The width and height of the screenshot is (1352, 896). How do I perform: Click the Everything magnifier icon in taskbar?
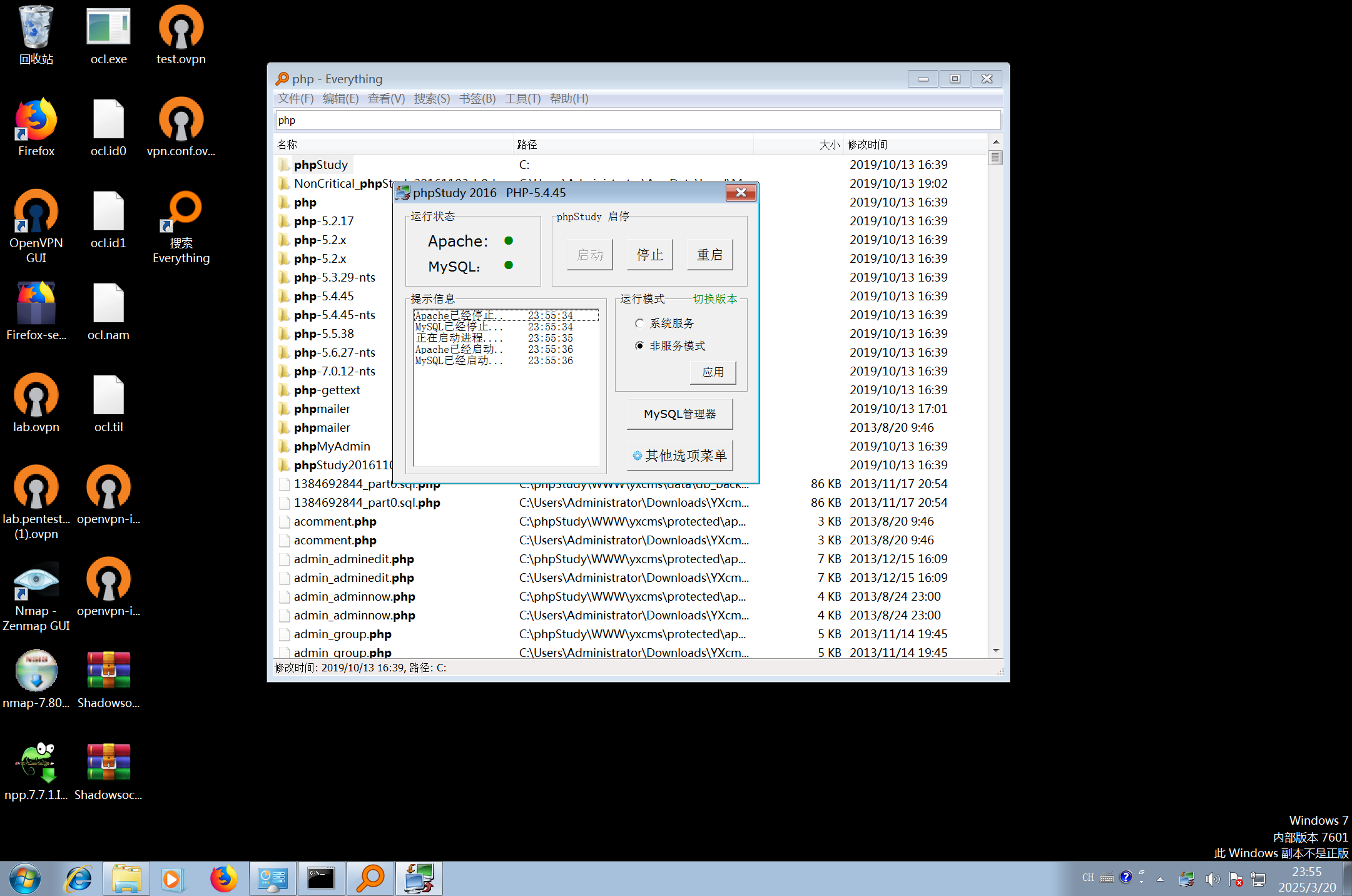[370, 878]
